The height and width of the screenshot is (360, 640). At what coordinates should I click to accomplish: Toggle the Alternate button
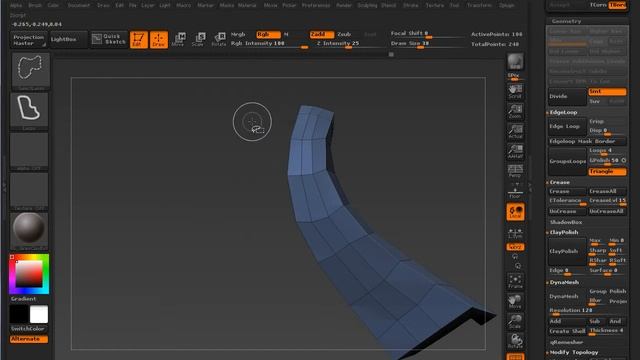(x=28, y=339)
